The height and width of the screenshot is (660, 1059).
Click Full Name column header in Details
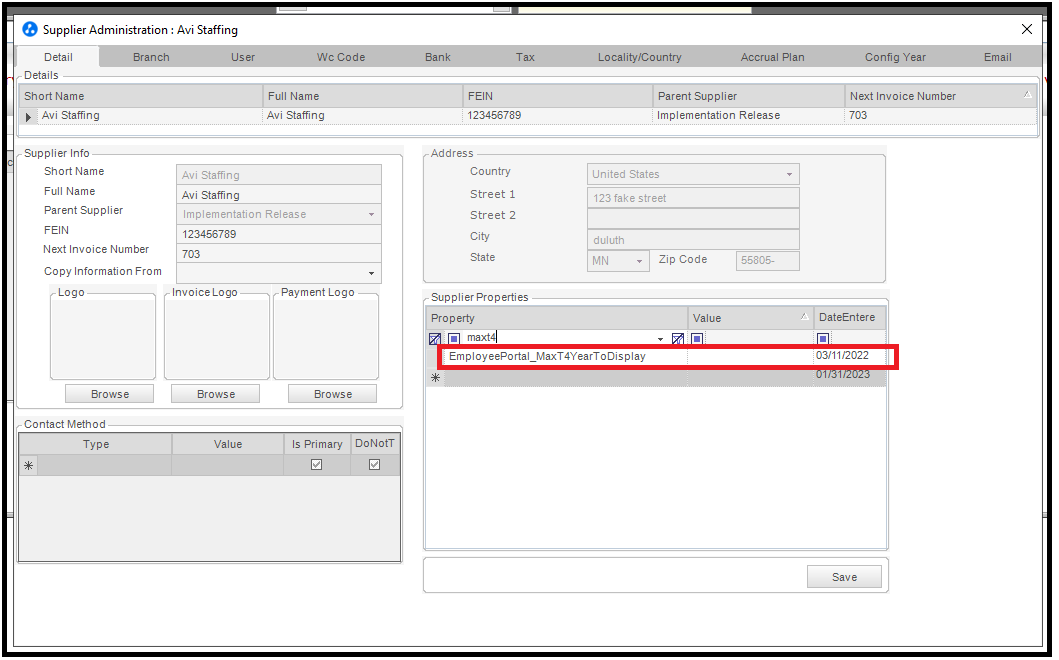click(363, 96)
